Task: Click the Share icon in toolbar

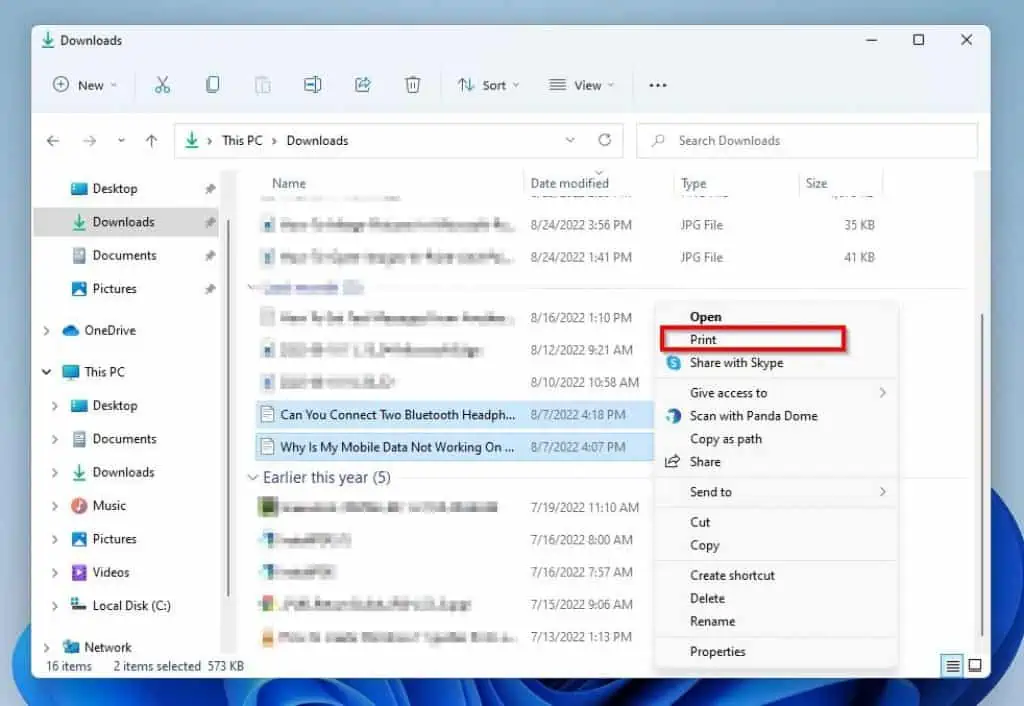Action: click(x=362, y=85)
